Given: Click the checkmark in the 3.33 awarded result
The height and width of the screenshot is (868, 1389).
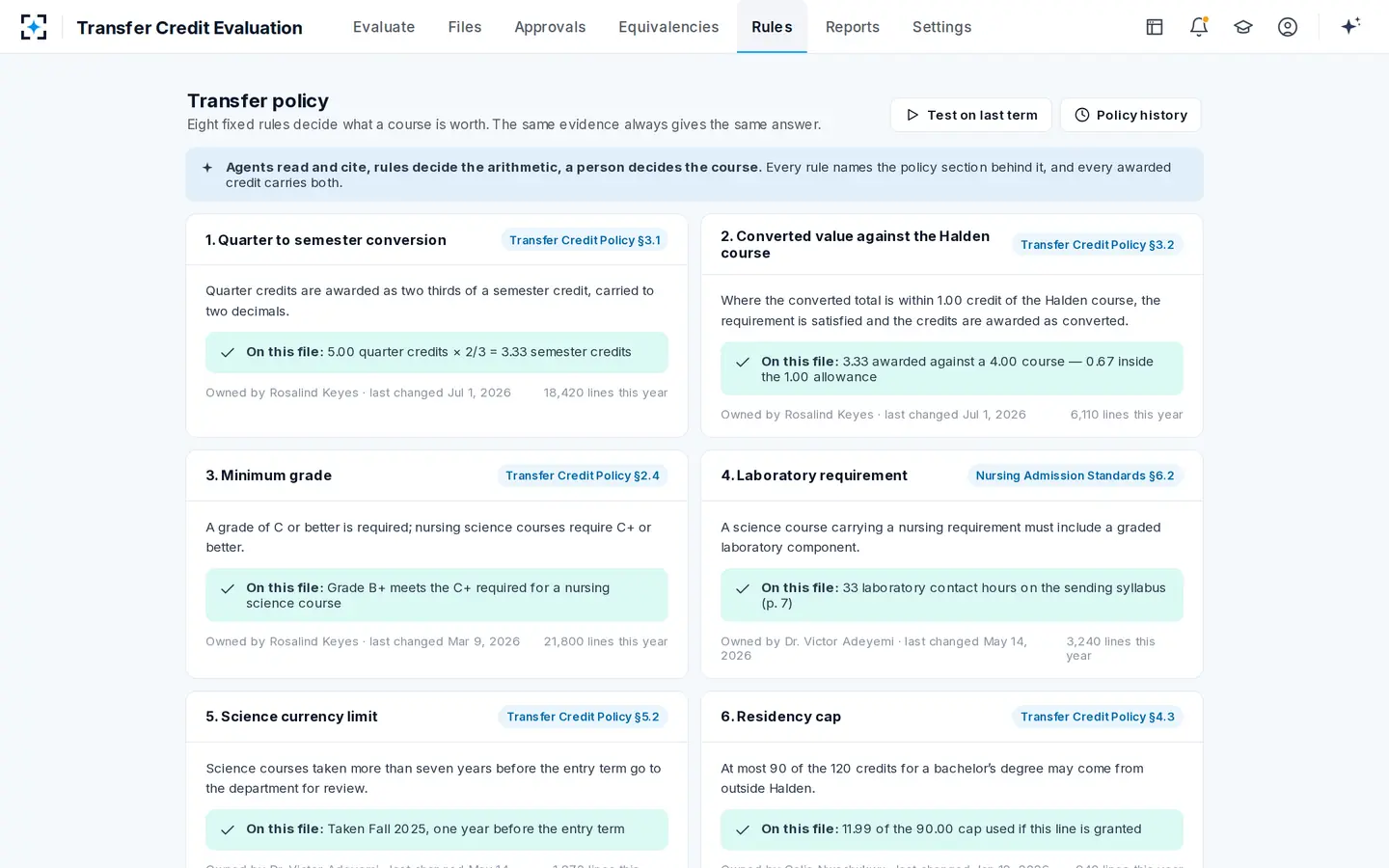Looking at the screenshot, I should [x=743, y=363].
